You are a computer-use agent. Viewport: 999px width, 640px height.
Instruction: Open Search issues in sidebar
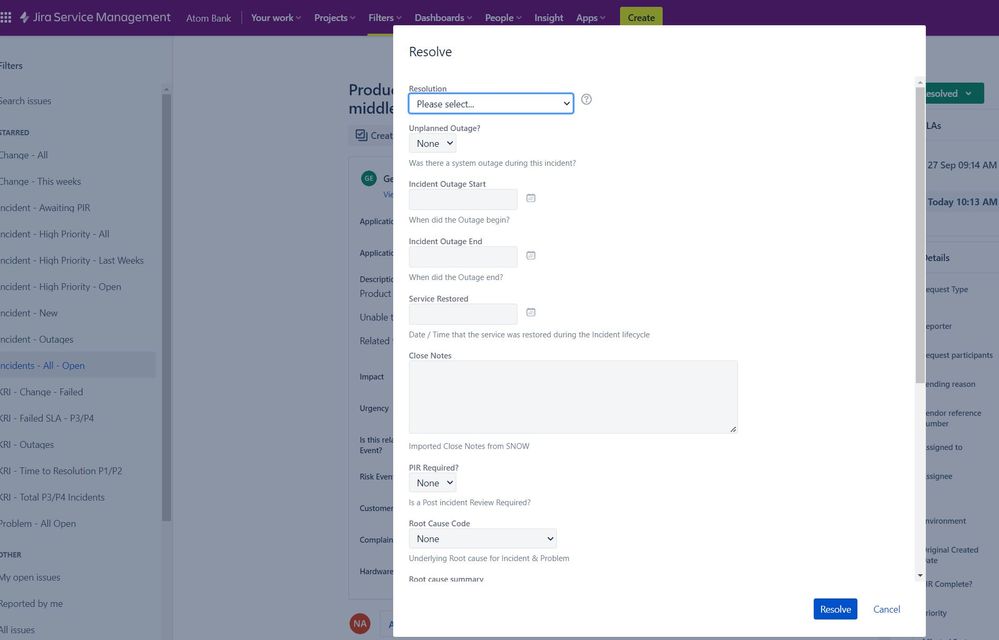coord(25,101)
